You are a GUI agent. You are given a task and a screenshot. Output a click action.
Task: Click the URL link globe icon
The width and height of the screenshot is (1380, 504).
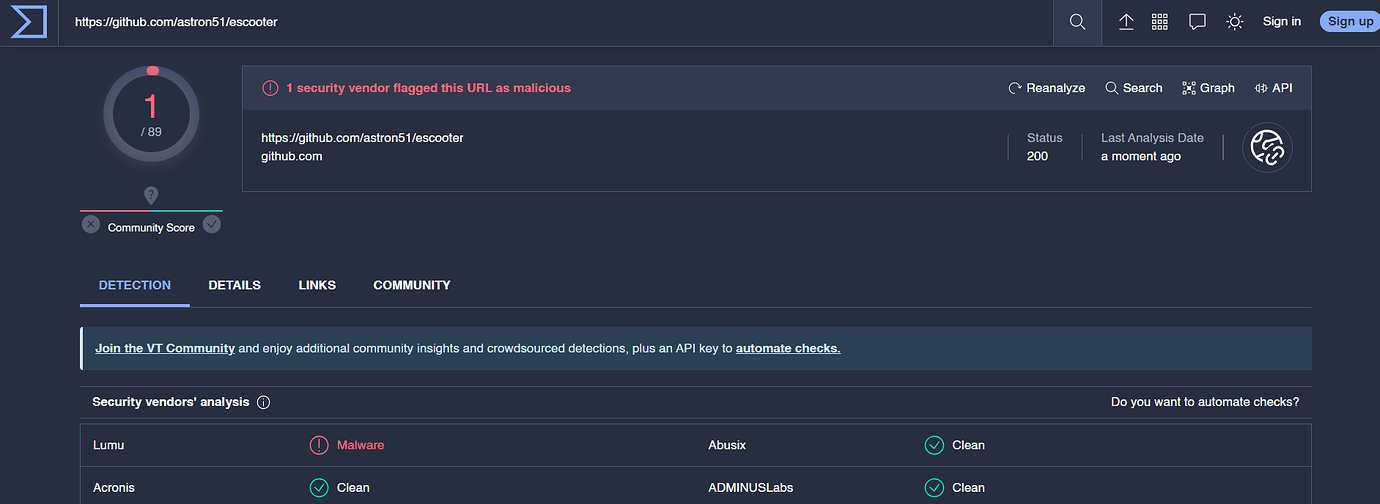1267,148
